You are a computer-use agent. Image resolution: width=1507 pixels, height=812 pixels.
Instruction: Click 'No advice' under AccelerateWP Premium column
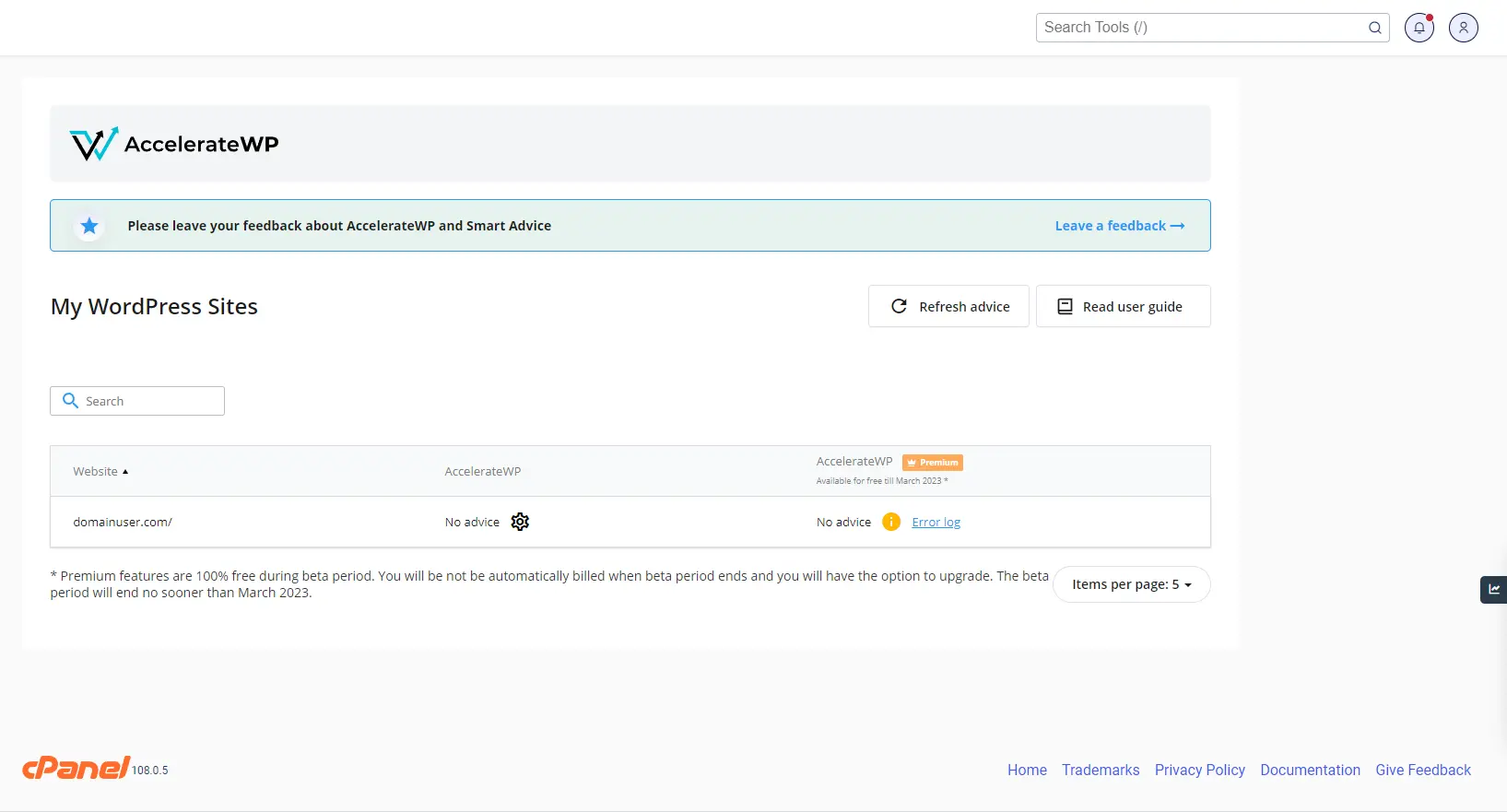click(843, 522)
